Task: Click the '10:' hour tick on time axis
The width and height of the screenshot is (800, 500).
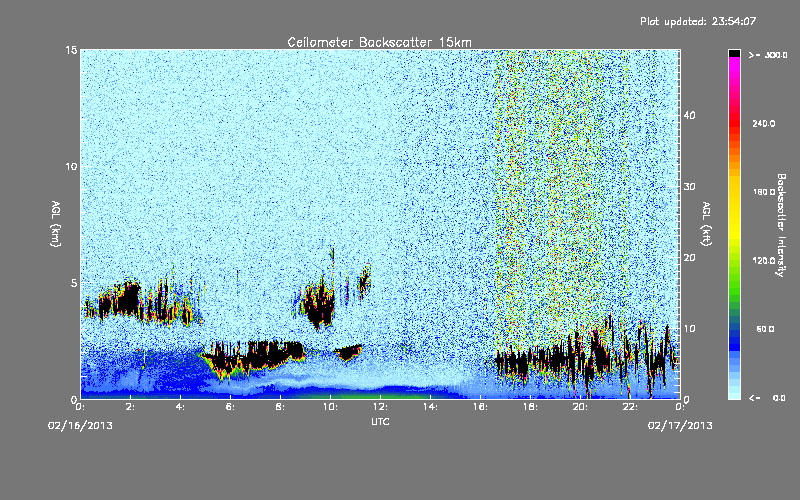Action: click(330, 407)
